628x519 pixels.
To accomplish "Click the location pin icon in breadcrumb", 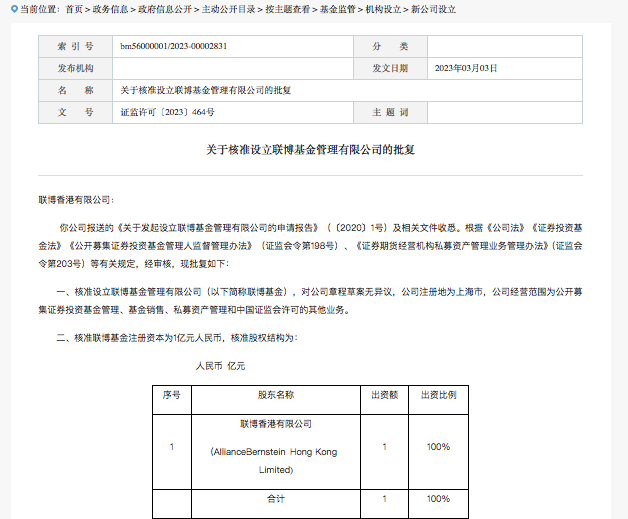I will tap(14, 9).
